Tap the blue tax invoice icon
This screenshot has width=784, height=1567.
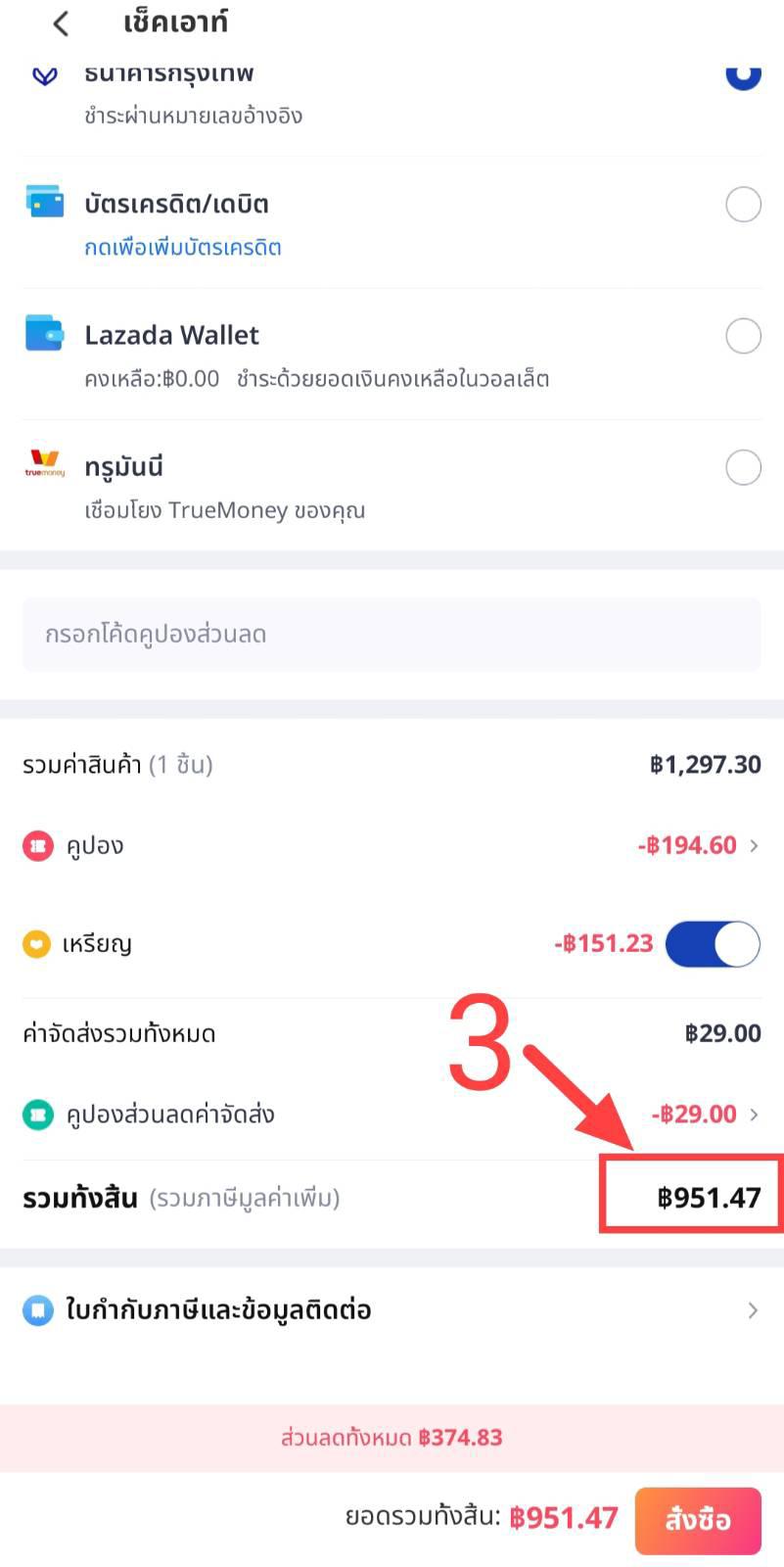[38, 1309]
